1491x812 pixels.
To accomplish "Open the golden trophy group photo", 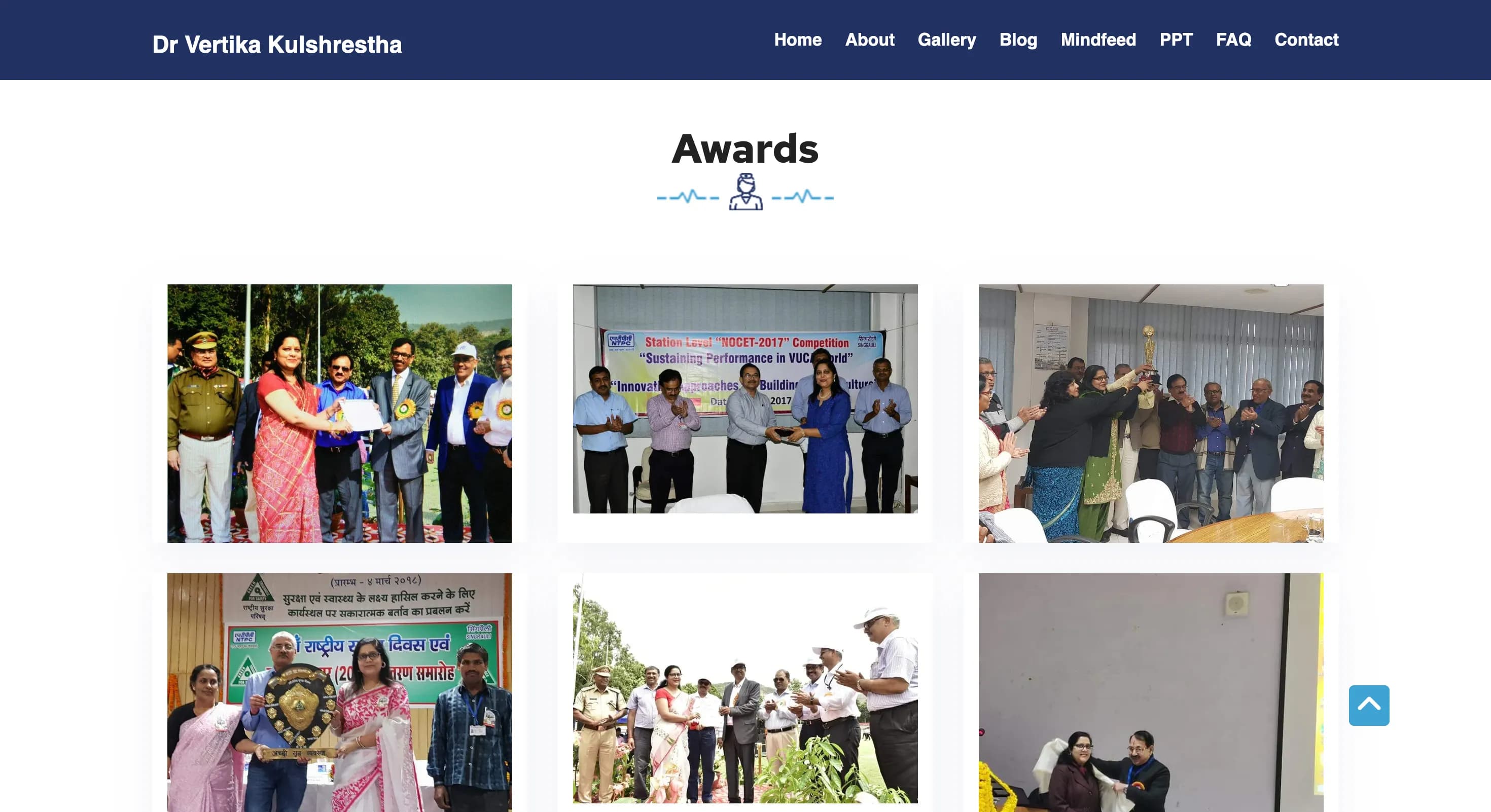I will [1151, 413].
